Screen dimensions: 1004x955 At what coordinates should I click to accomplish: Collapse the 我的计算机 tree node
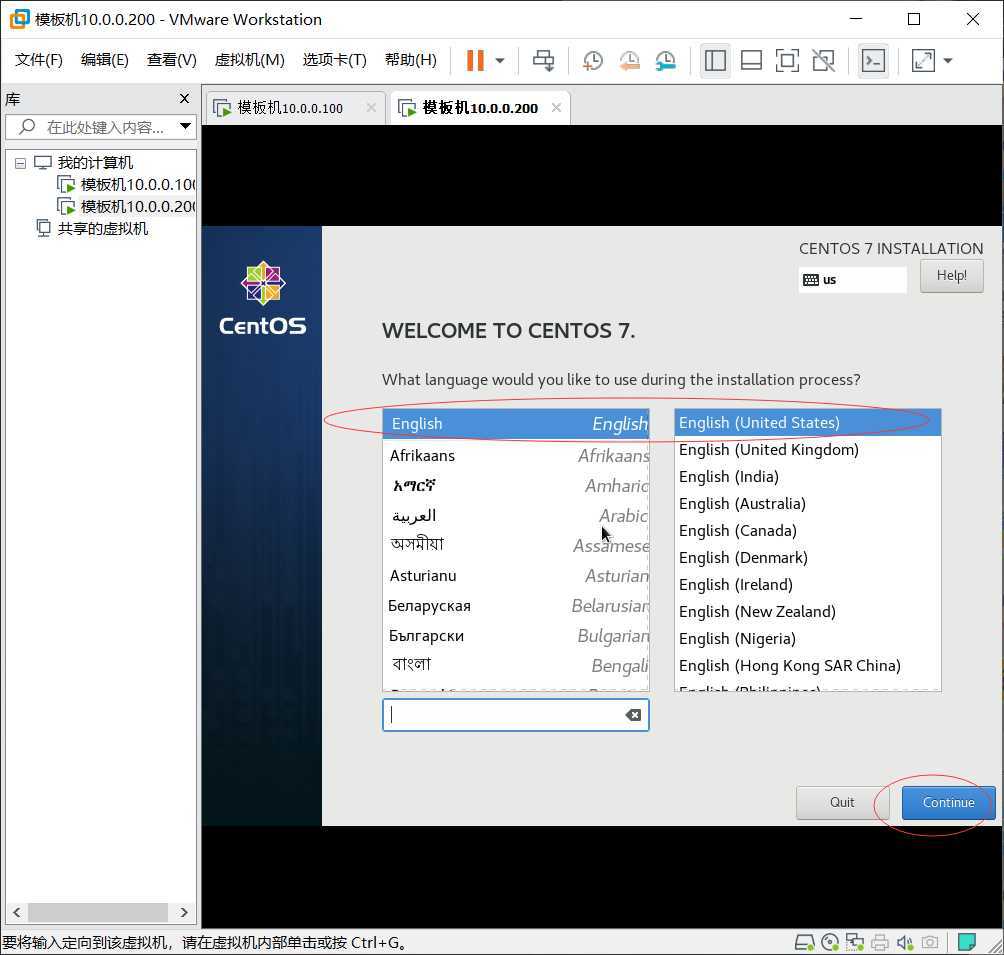coord(20,163)
